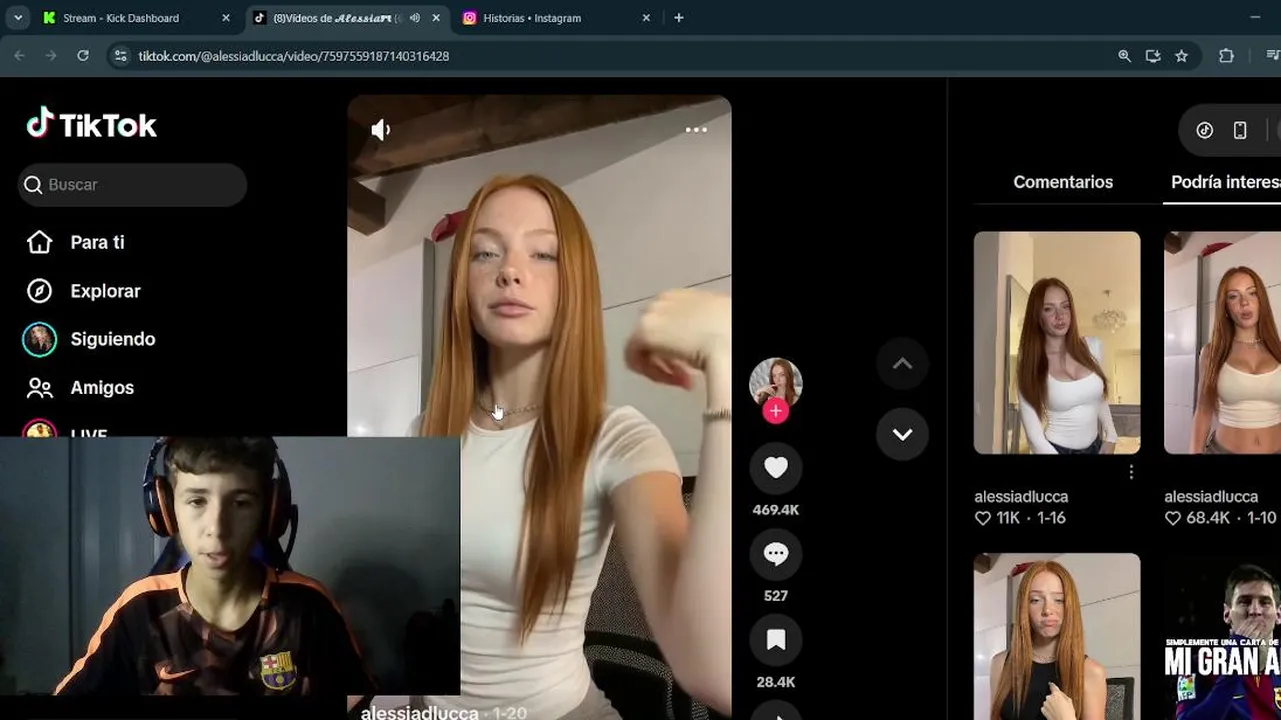Reload the page
Viewport: 1281px width, 720px height.
83,56
